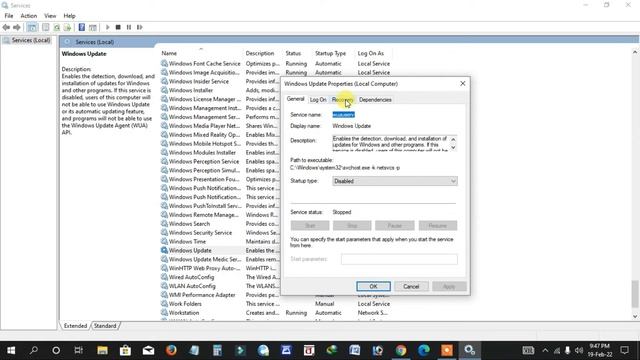Click the Start Service play icon

[x=108, y=27]
